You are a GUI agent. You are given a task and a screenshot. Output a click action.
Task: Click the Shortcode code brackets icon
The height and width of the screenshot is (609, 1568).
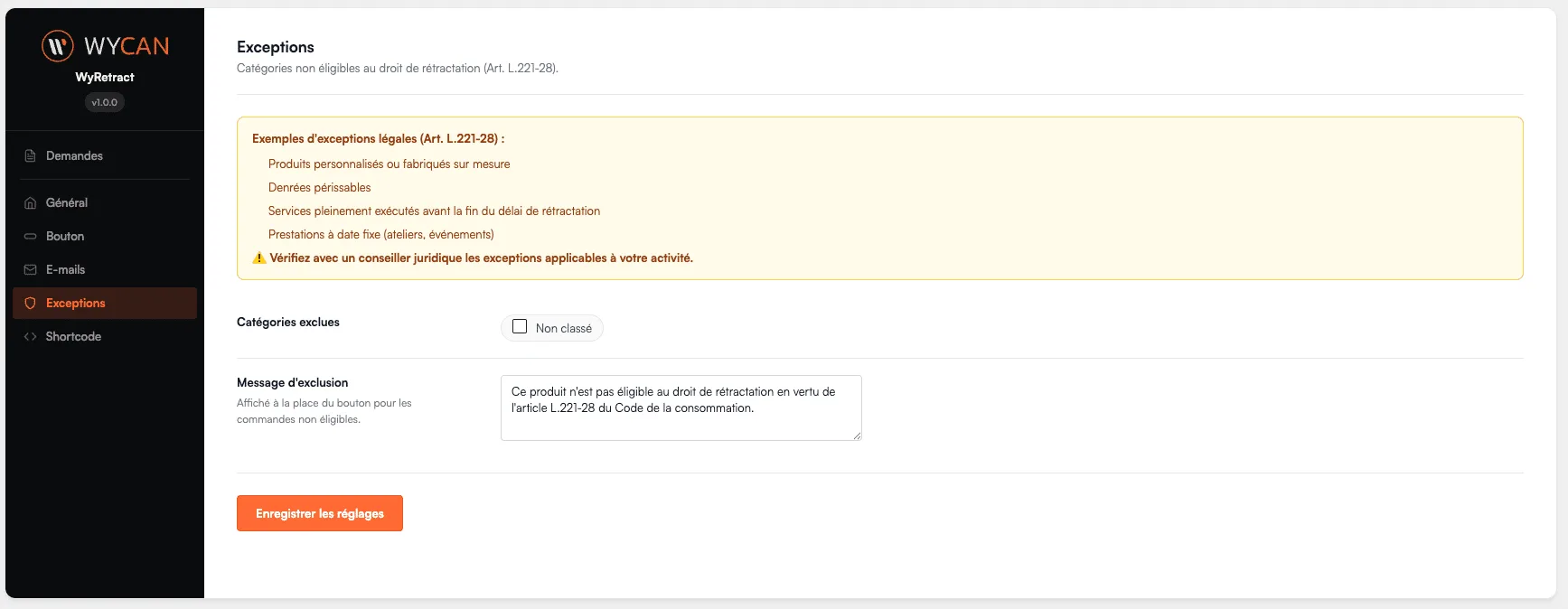coord(30,336)
